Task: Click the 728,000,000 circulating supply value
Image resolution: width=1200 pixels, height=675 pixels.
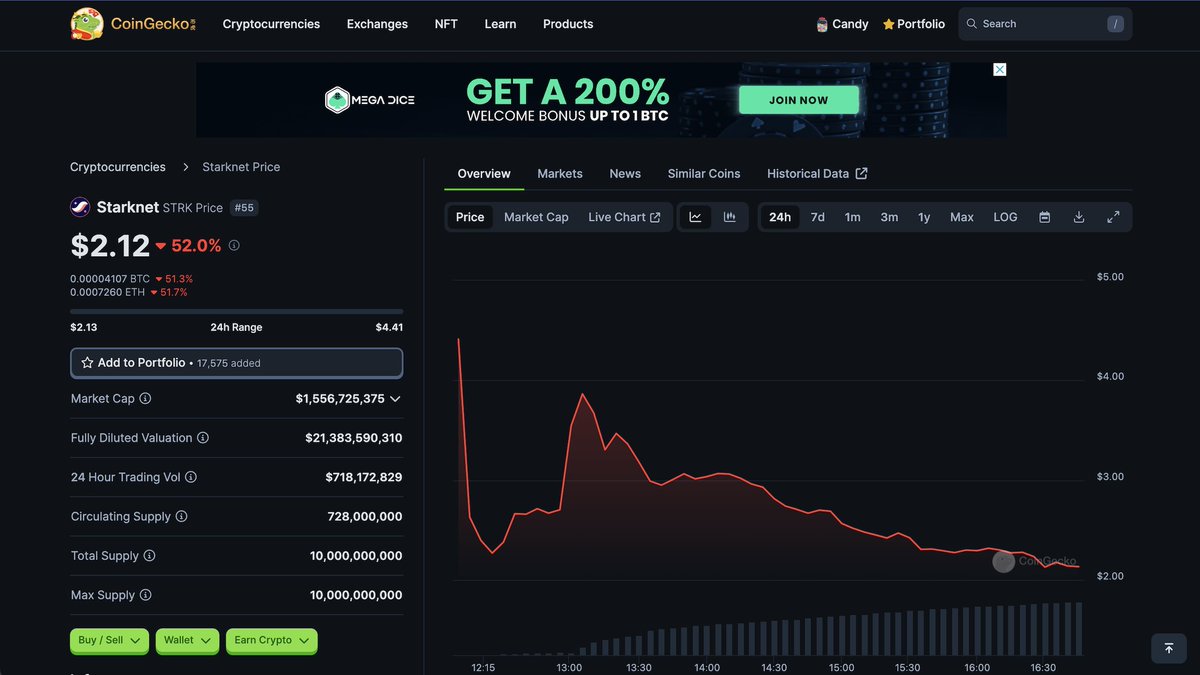Action: coord(365,517)
